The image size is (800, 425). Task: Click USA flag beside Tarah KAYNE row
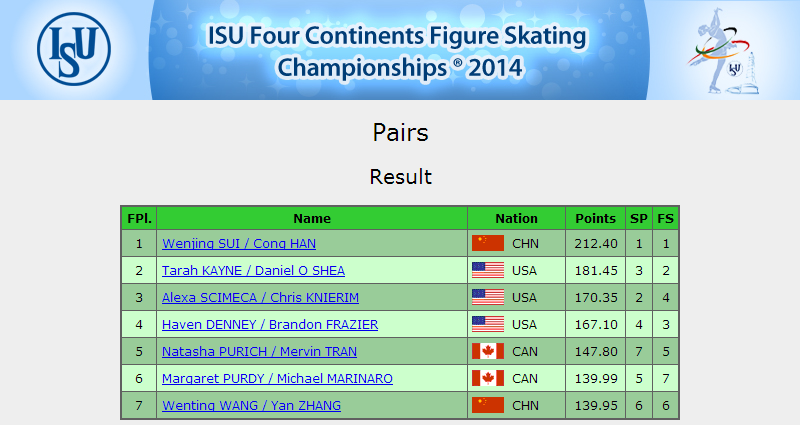point(488,270)
